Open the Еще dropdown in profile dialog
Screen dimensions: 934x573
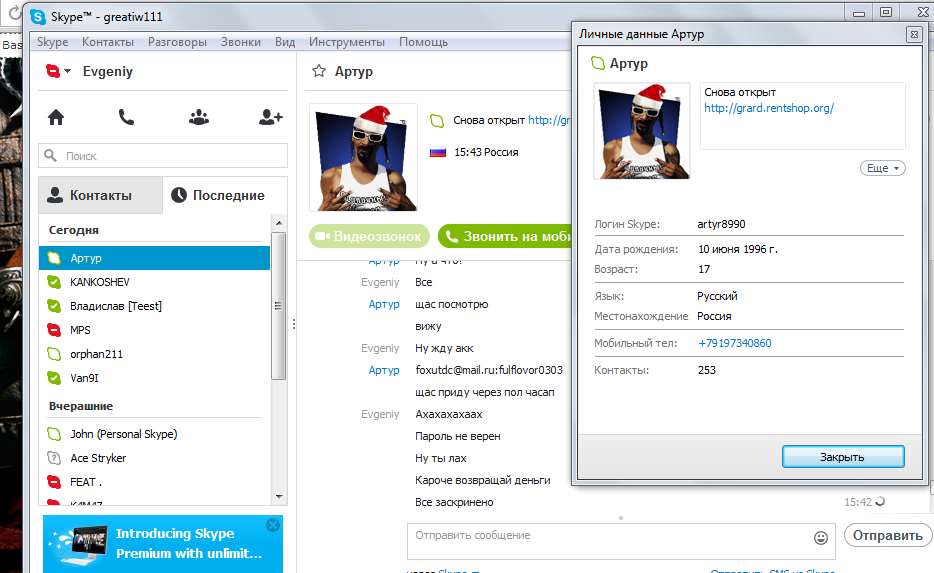tap(882, 168)
